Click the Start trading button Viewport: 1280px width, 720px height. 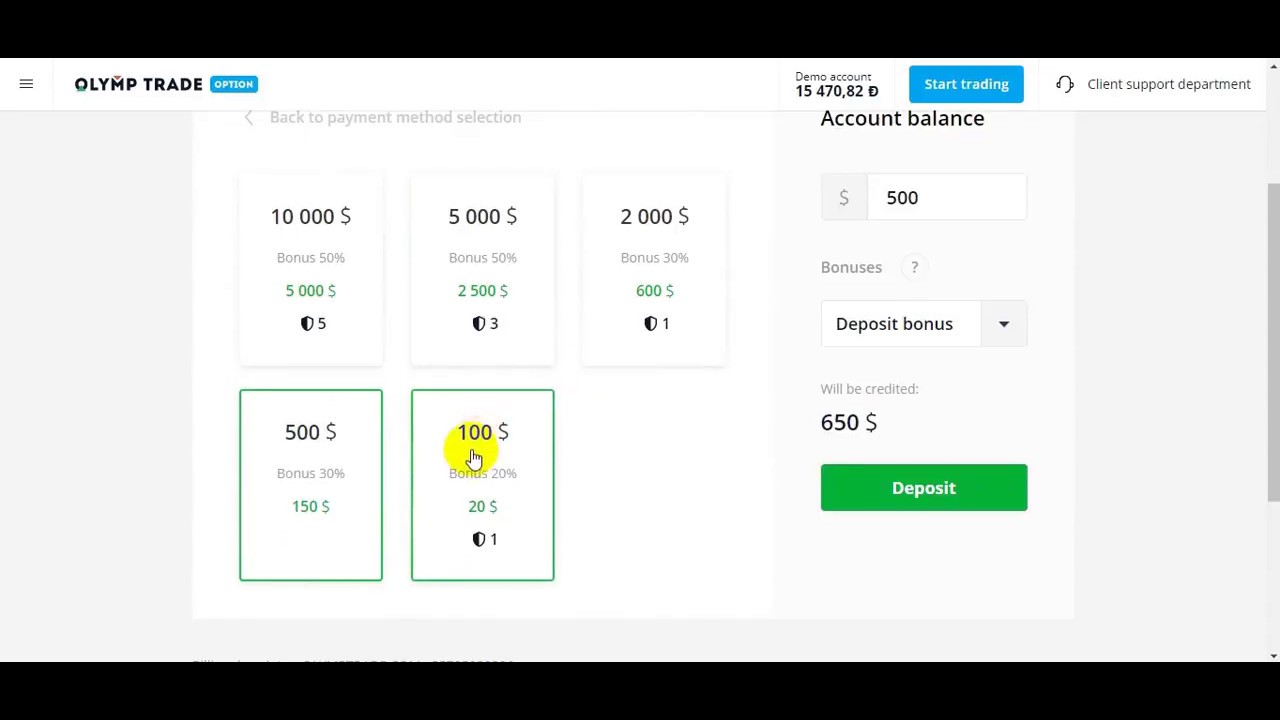pyautogui.click(x=966, y=84)
